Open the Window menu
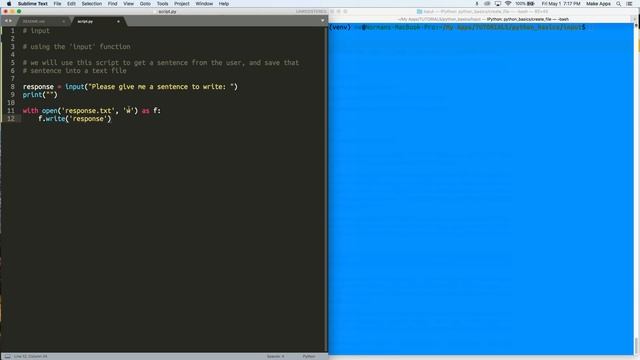640x360 pixels. (204, 4)
